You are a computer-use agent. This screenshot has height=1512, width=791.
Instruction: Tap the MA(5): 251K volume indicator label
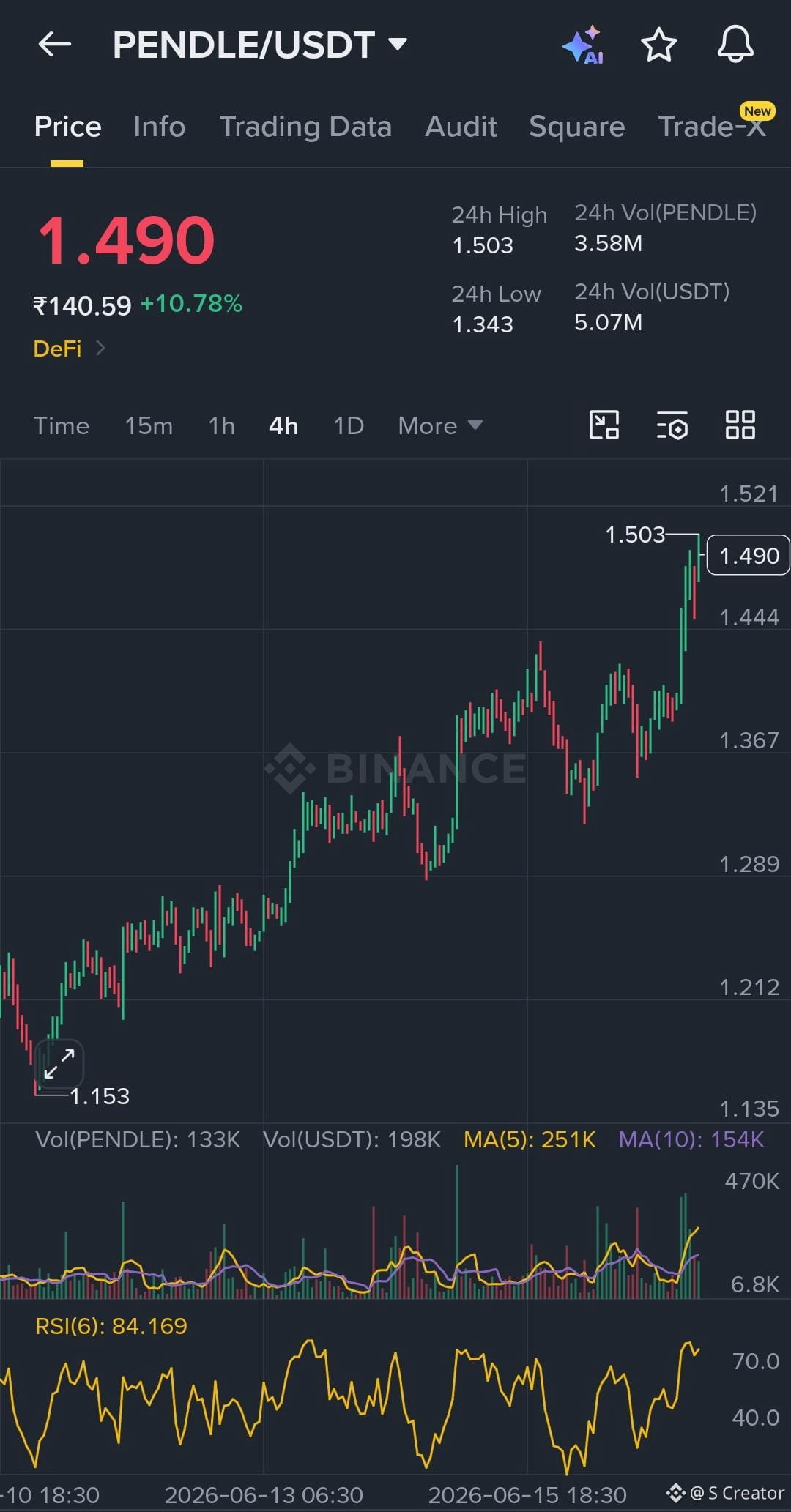pyautogui.click(x=530, y=1139)
